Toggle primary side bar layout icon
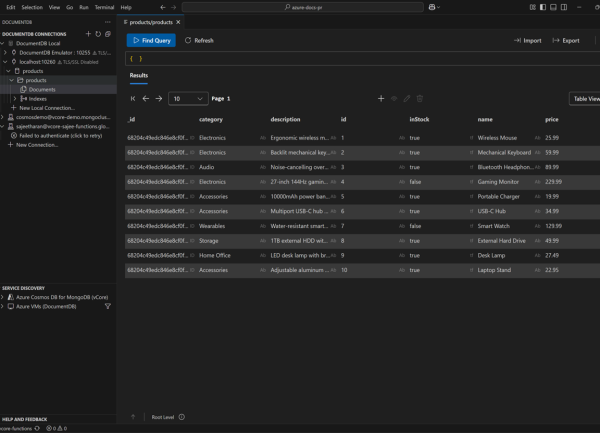The image size is (600, 433). (543, 7)
